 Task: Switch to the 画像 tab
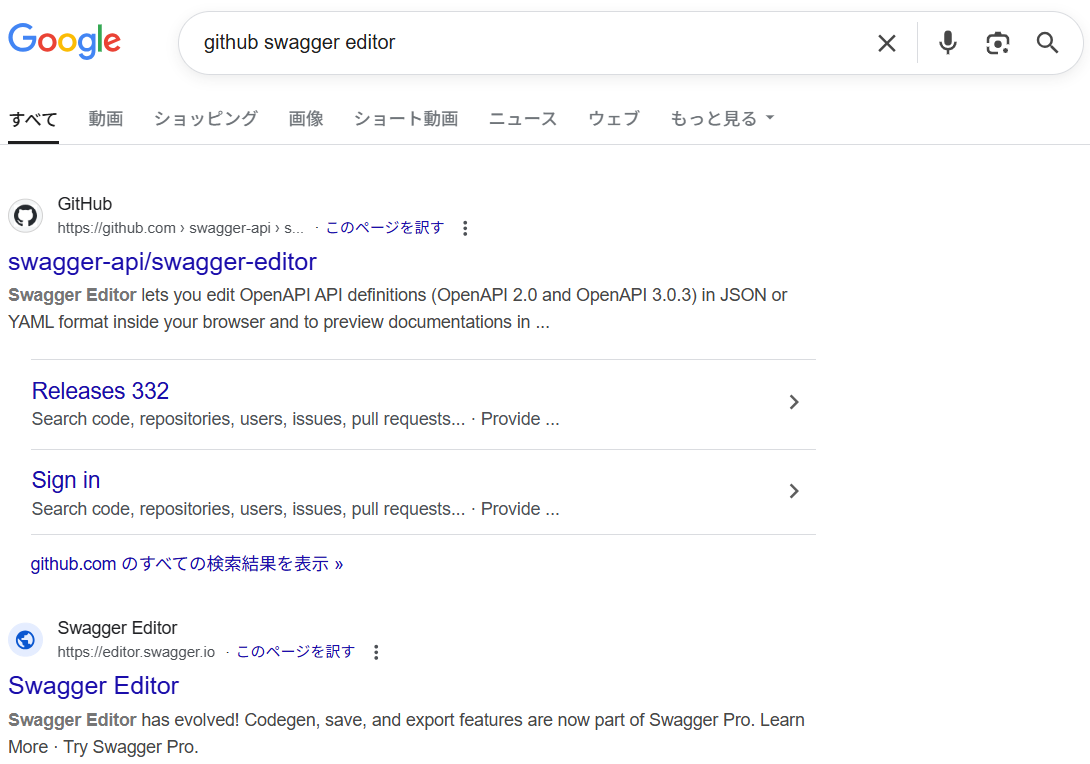[x=306, y=119]
